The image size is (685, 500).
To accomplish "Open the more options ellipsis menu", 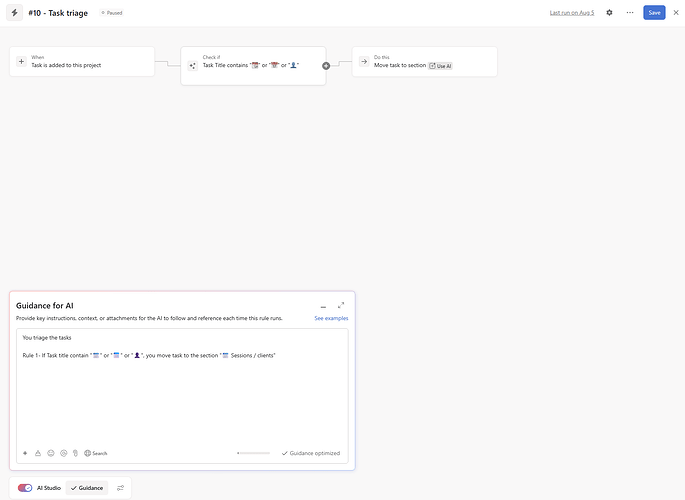I will pos(630,13).
